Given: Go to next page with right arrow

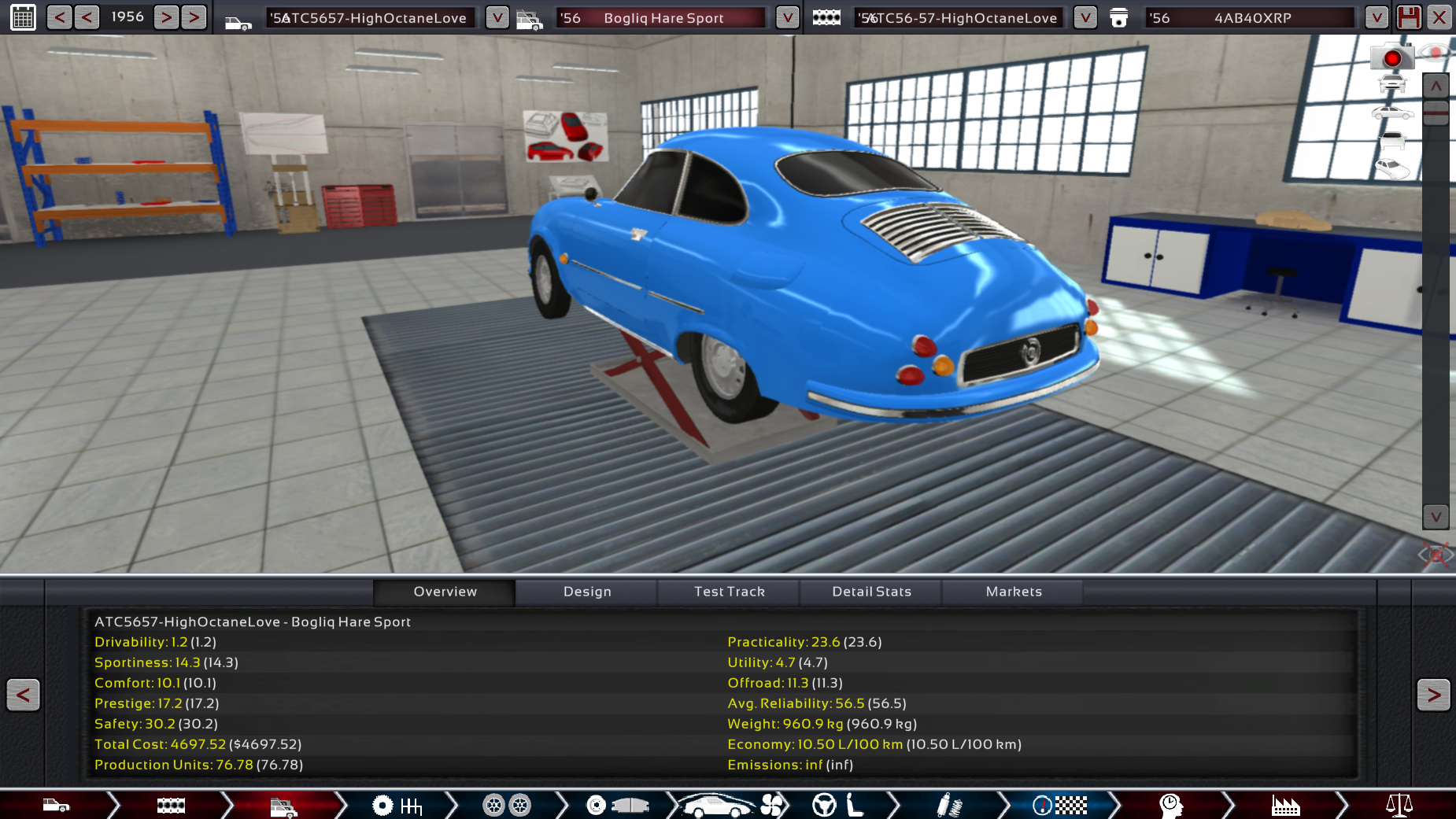Looking at the screenshot, I should click(1433, 695).
